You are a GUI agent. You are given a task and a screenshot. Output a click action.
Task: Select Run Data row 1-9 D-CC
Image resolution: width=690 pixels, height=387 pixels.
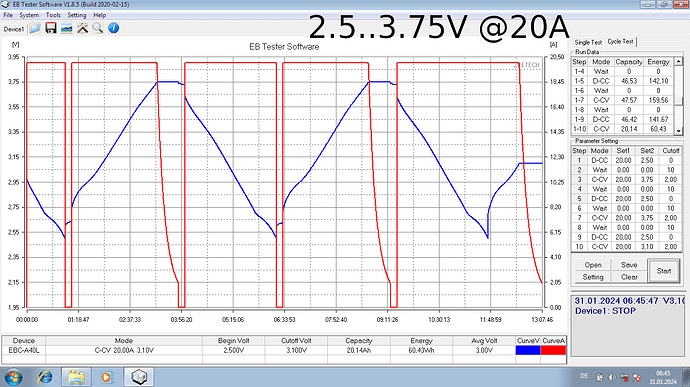coord(623,119)
